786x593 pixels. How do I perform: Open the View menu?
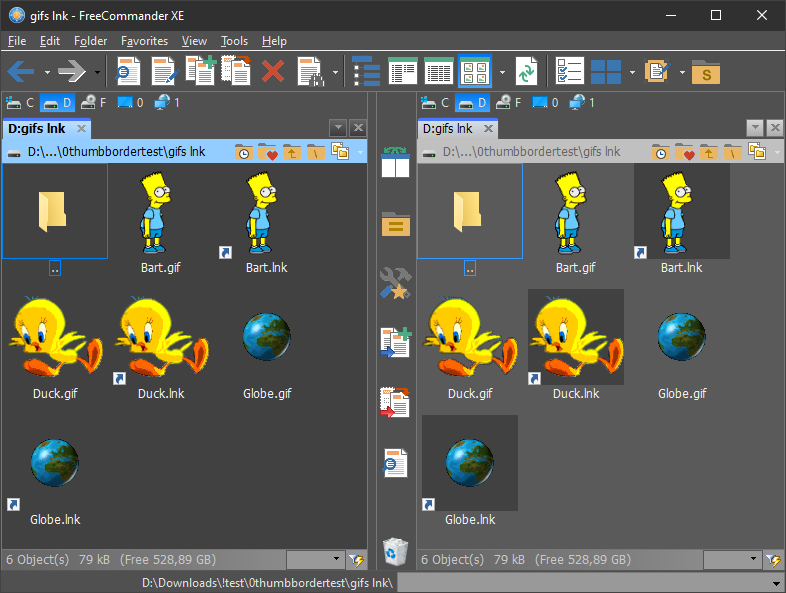tap(194, 41)
